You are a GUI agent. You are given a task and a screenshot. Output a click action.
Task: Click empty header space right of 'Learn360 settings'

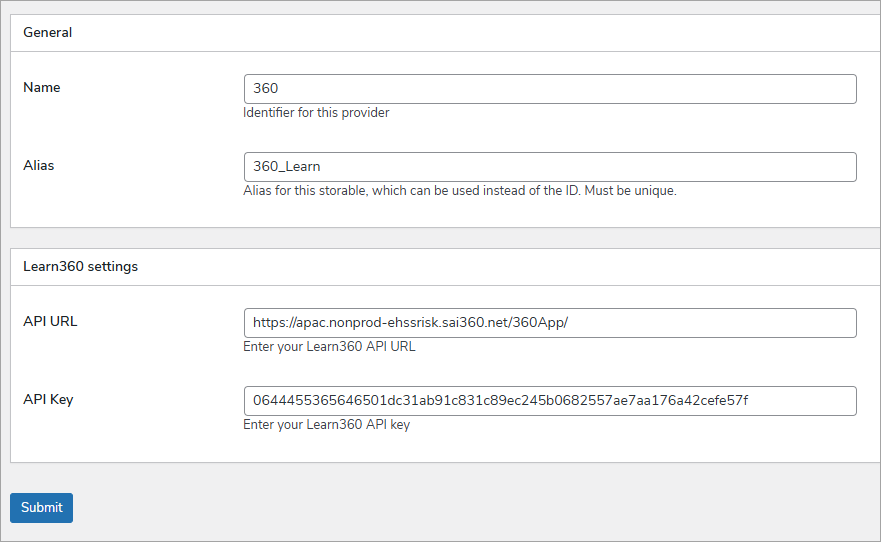coord(500,267)
